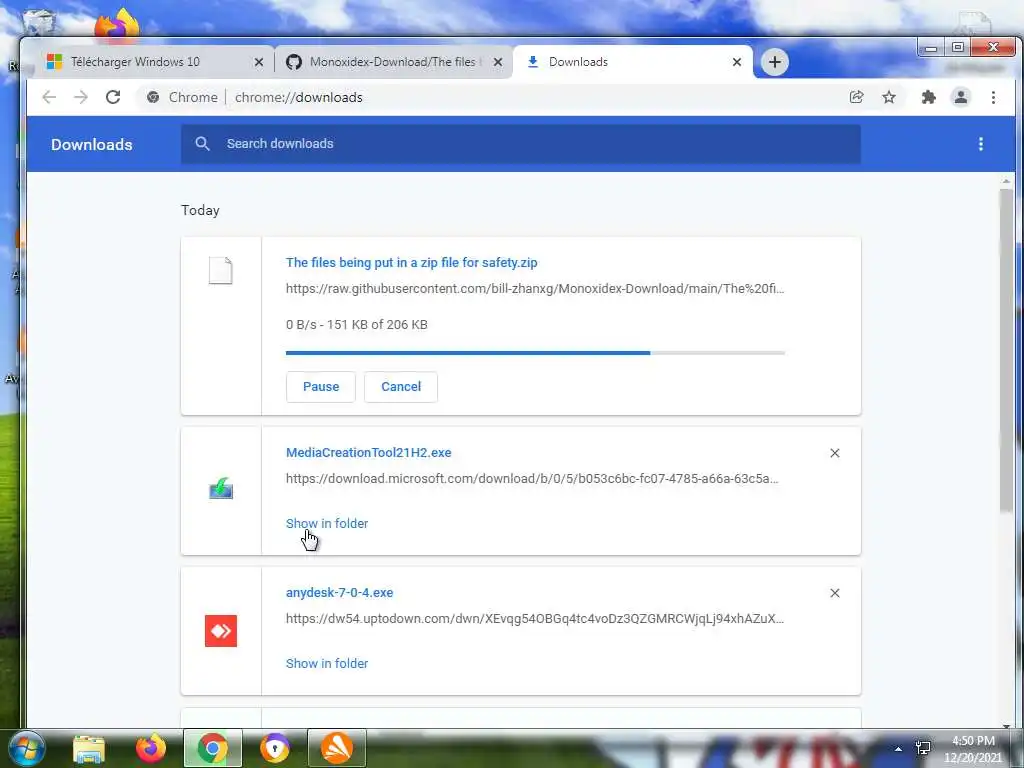The width and height of the screenshot is (1024, 768).
Task: Switch to the Monoxidex-Download GitHub tab
Action: click(394, 62)
